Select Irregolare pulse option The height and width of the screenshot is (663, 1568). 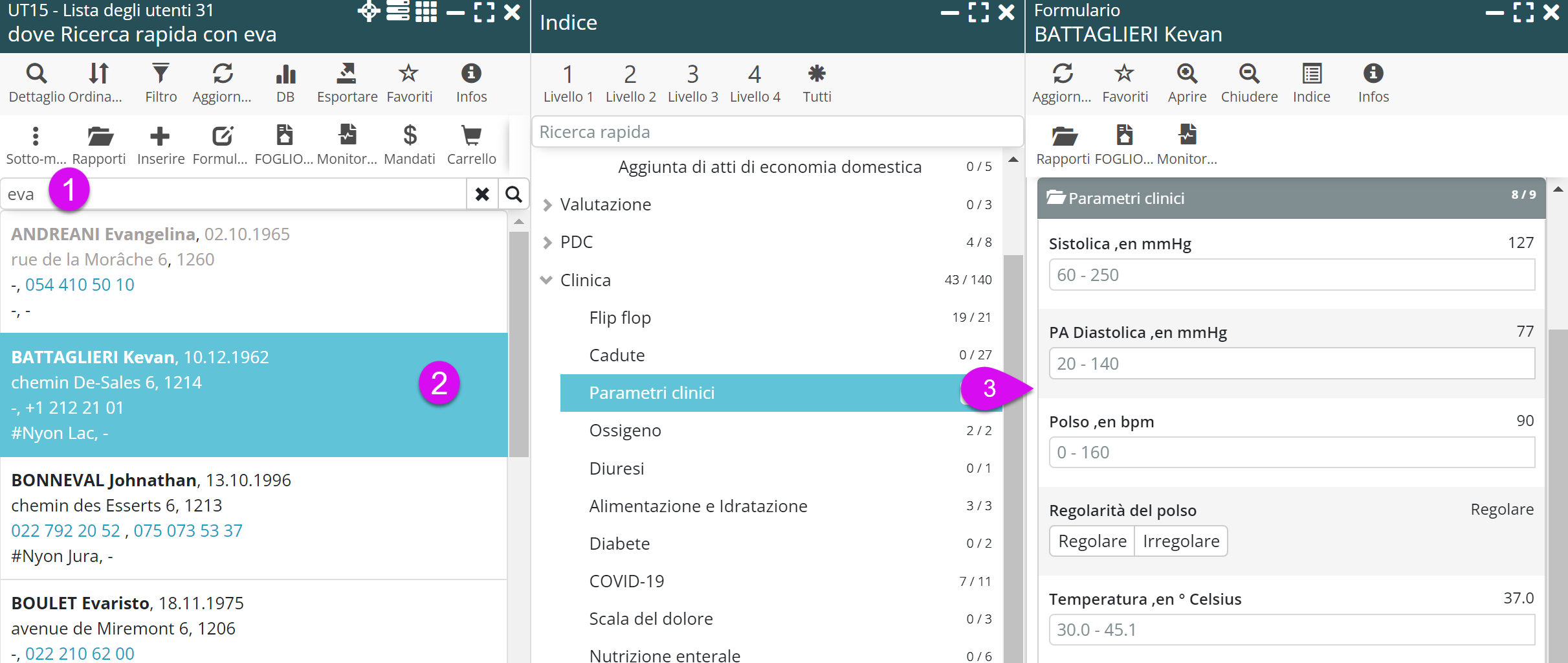click(x=1181, y=541)
